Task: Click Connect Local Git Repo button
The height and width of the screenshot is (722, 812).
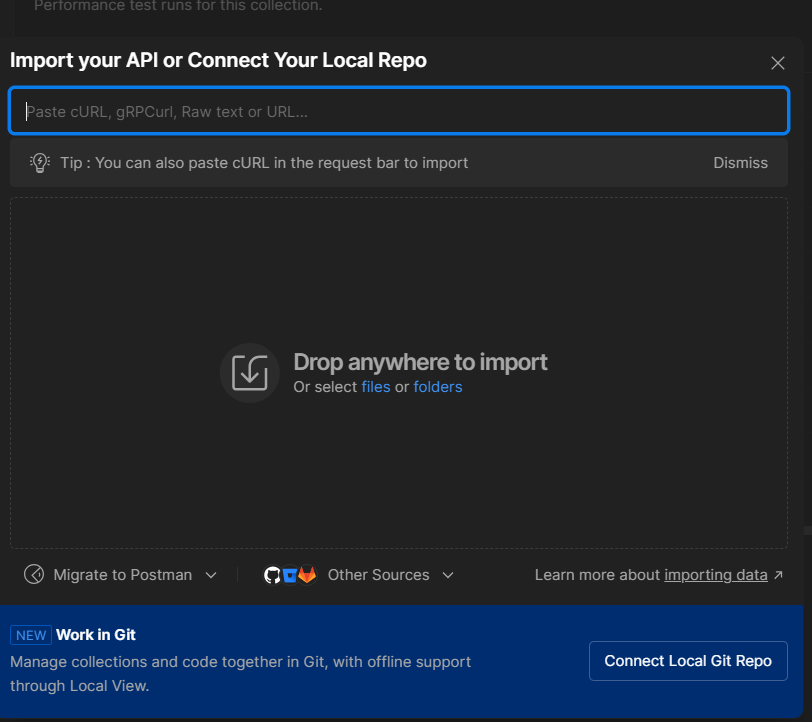Action: click(x=688, y=661)
